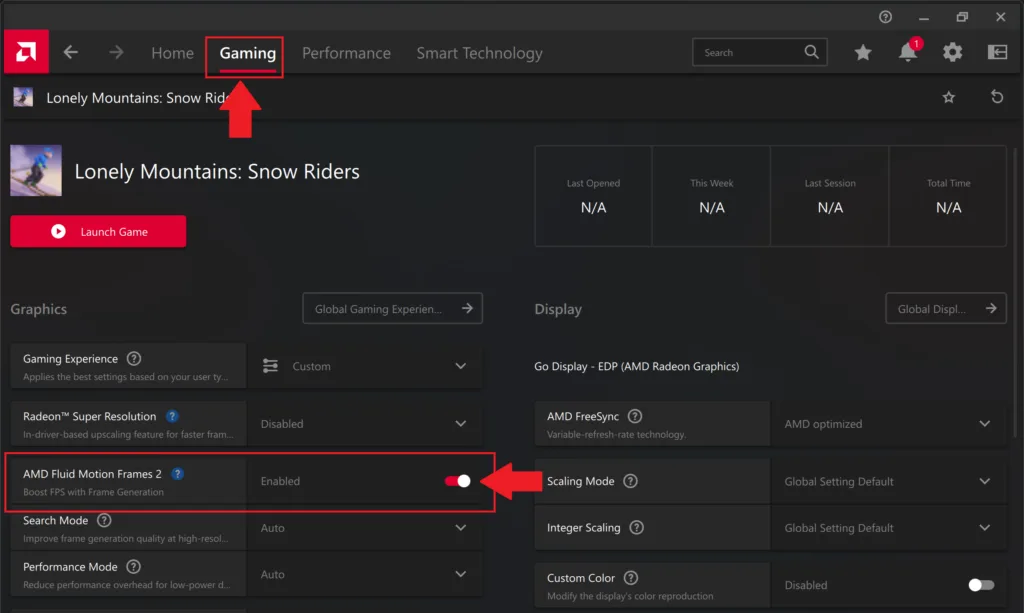Screen dimensions: 1024x613
Task: Click the This Week N/A stat
Action: [x=711, y=196]
